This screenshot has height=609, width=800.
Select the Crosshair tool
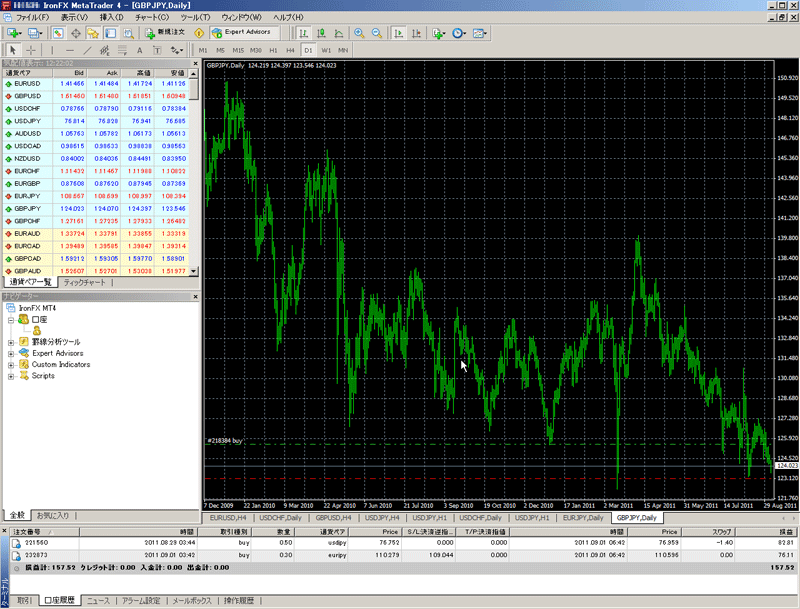coord(31,50)
